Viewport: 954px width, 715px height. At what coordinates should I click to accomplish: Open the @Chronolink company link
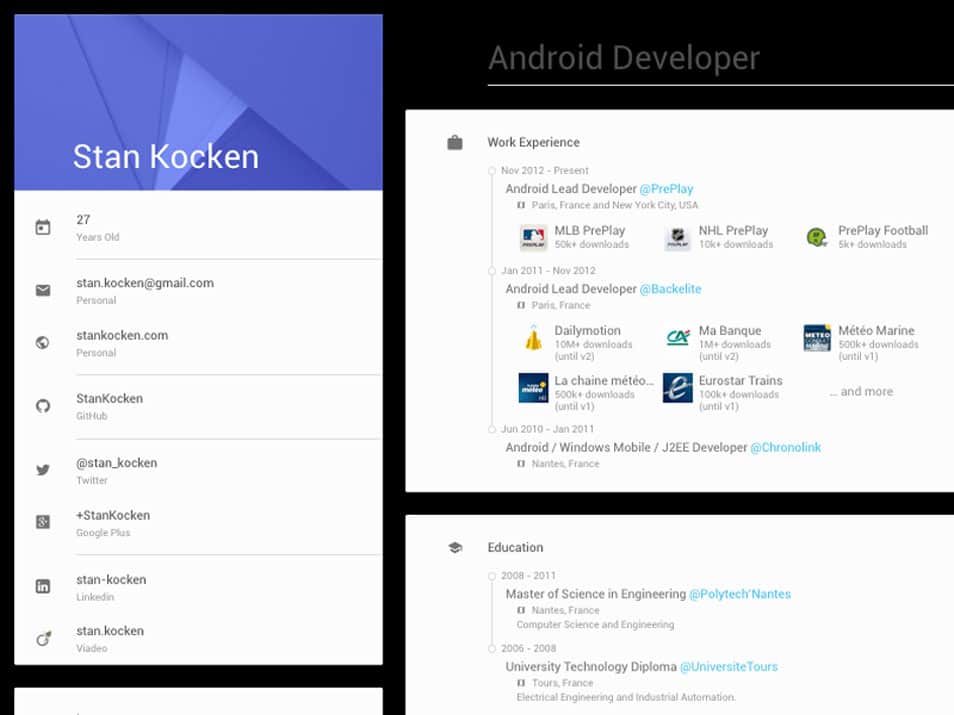click(x=785, y=447)
